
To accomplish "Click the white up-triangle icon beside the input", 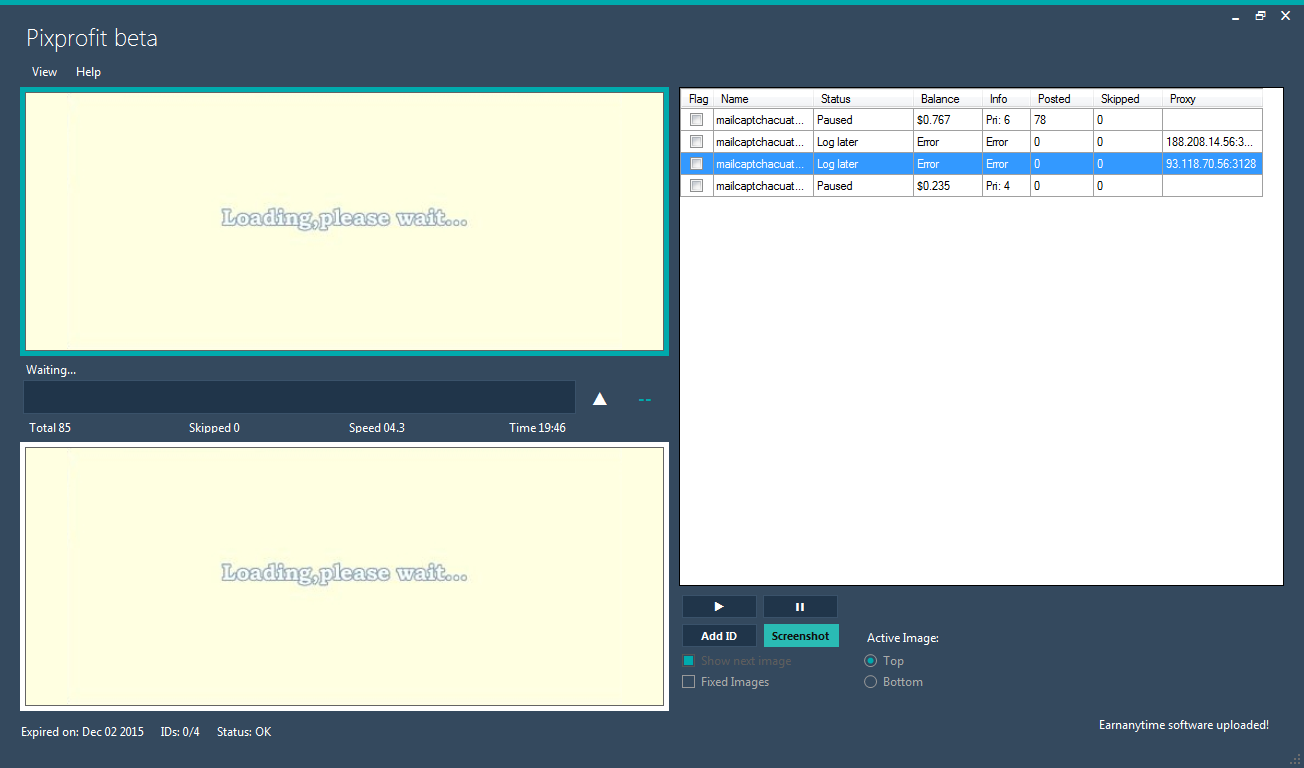I will (x=600, y=399).
